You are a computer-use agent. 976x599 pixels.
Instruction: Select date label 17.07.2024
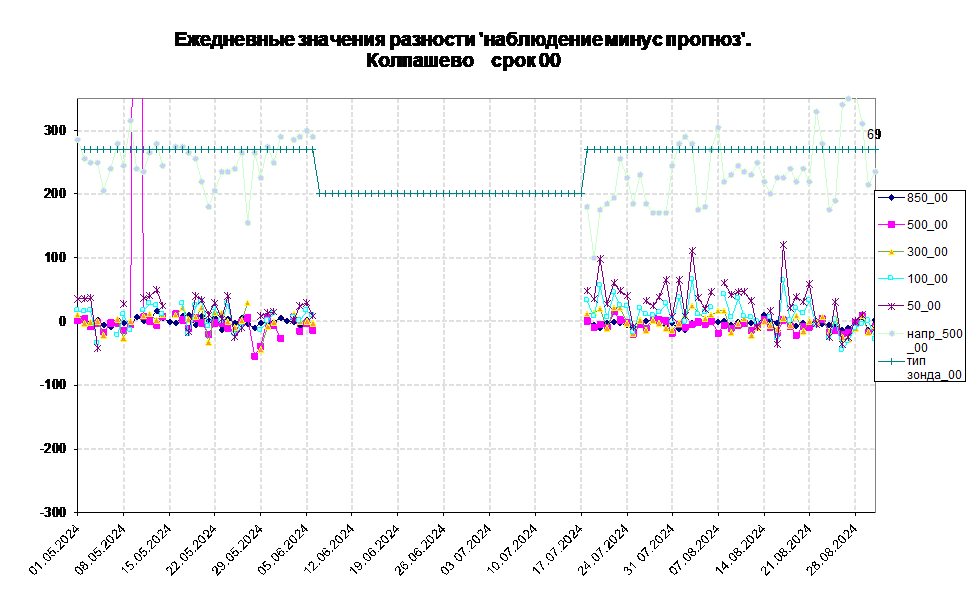click(x=558, y=550)
